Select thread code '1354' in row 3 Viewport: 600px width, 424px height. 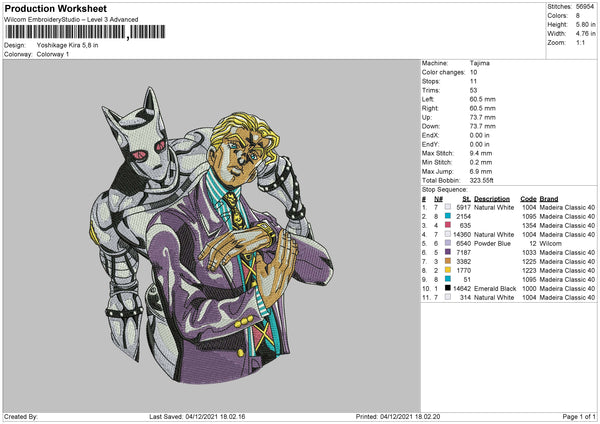point(529,225)
